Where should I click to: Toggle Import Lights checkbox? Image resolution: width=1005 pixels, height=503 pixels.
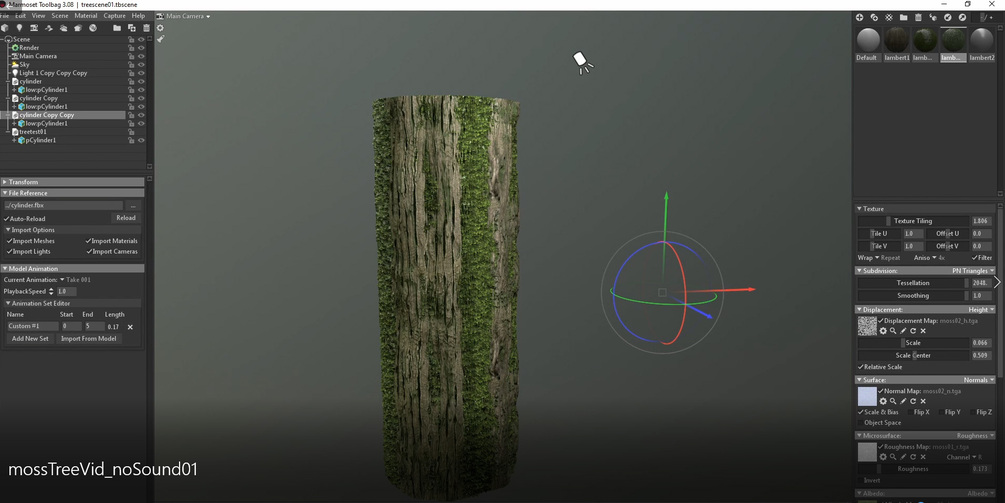[10, 252]
